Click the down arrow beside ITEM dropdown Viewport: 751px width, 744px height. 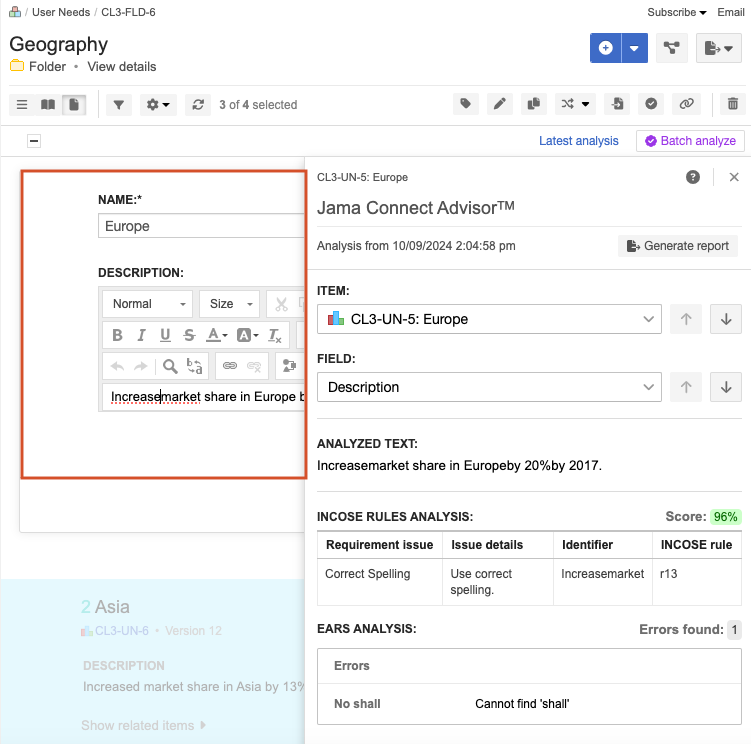[726, 319]
